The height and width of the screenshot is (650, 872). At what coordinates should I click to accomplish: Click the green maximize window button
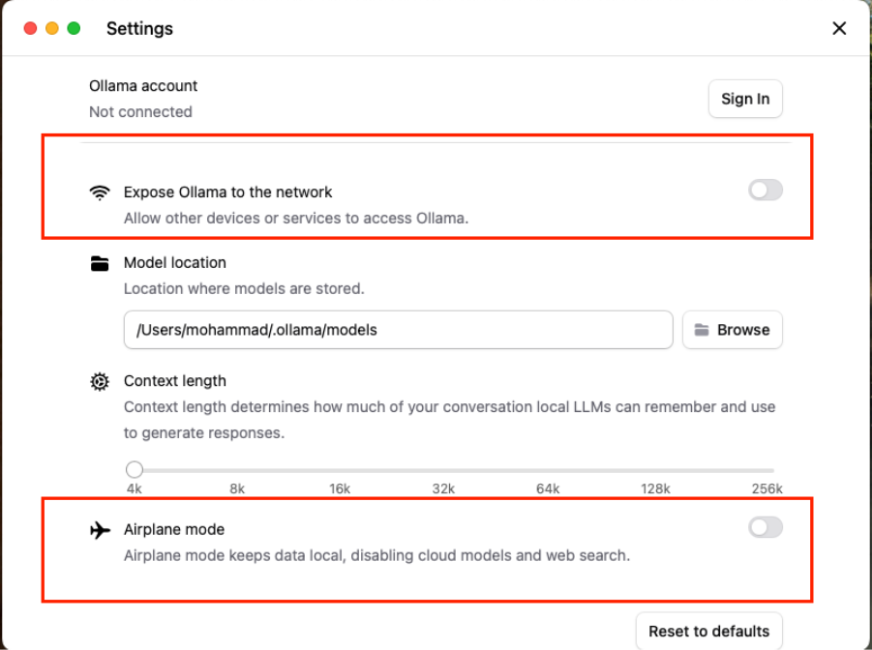point(74,28)
